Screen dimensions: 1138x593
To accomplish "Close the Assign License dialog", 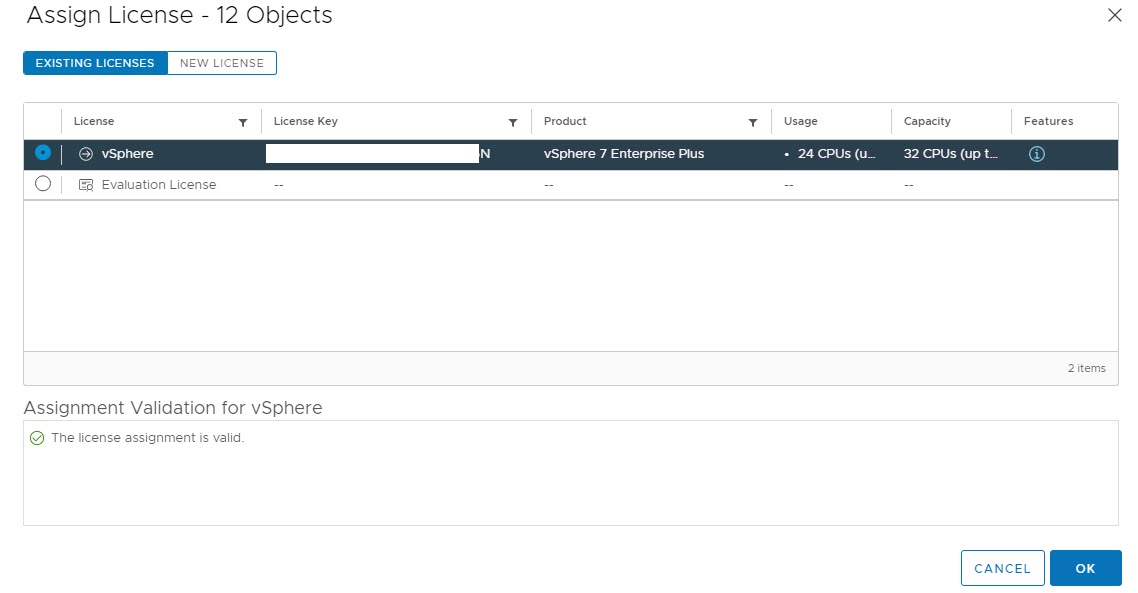I will tap(1115, 15).
